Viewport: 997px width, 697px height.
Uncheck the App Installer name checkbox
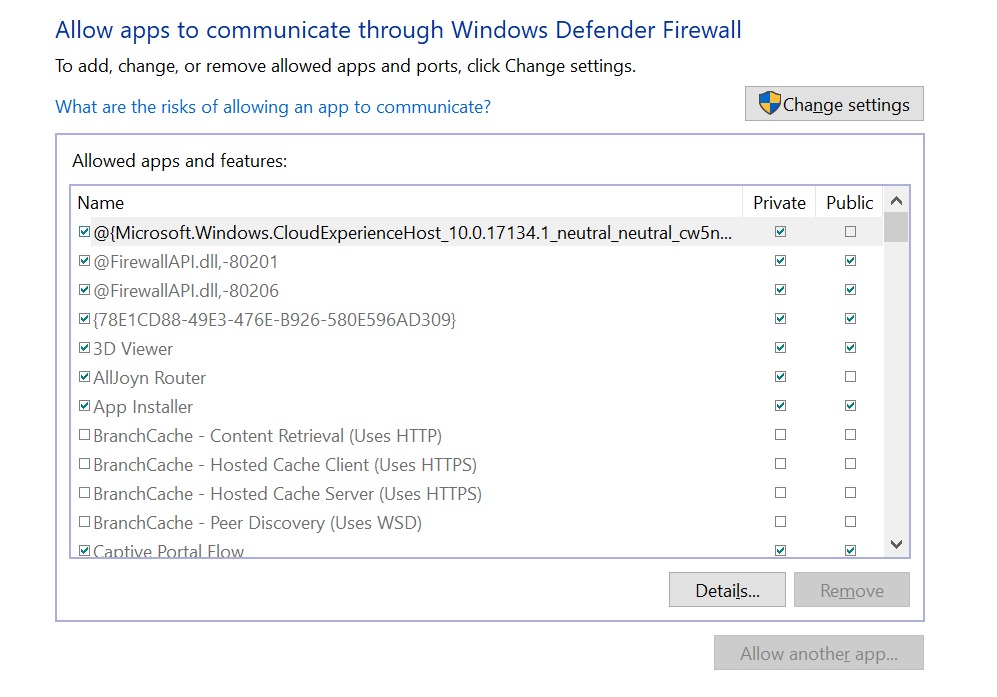pyautogui.click(x=84, y=405)
